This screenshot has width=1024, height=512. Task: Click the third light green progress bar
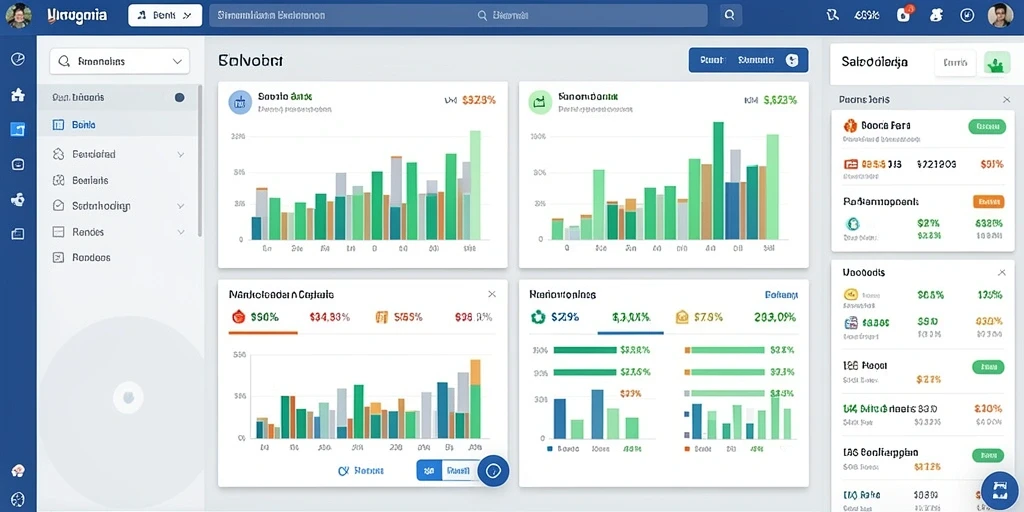click(x=728, y=393)
